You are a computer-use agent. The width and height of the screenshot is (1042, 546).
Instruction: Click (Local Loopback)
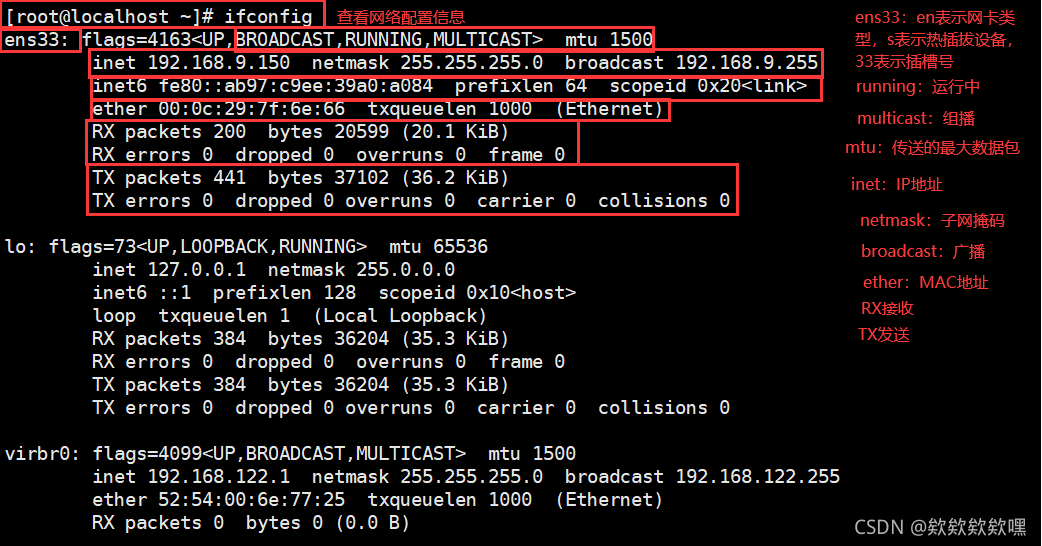tap(400, 316)
